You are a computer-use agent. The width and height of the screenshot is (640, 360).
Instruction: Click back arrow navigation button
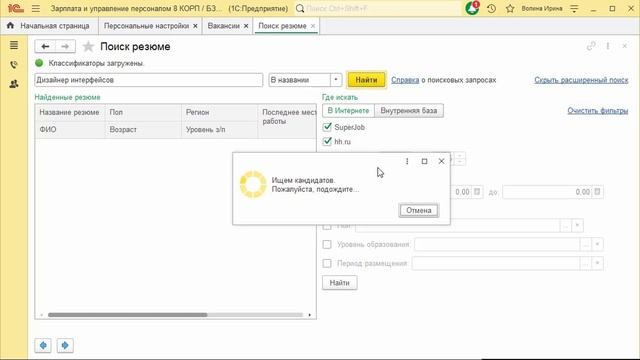(x=45, y=47)
